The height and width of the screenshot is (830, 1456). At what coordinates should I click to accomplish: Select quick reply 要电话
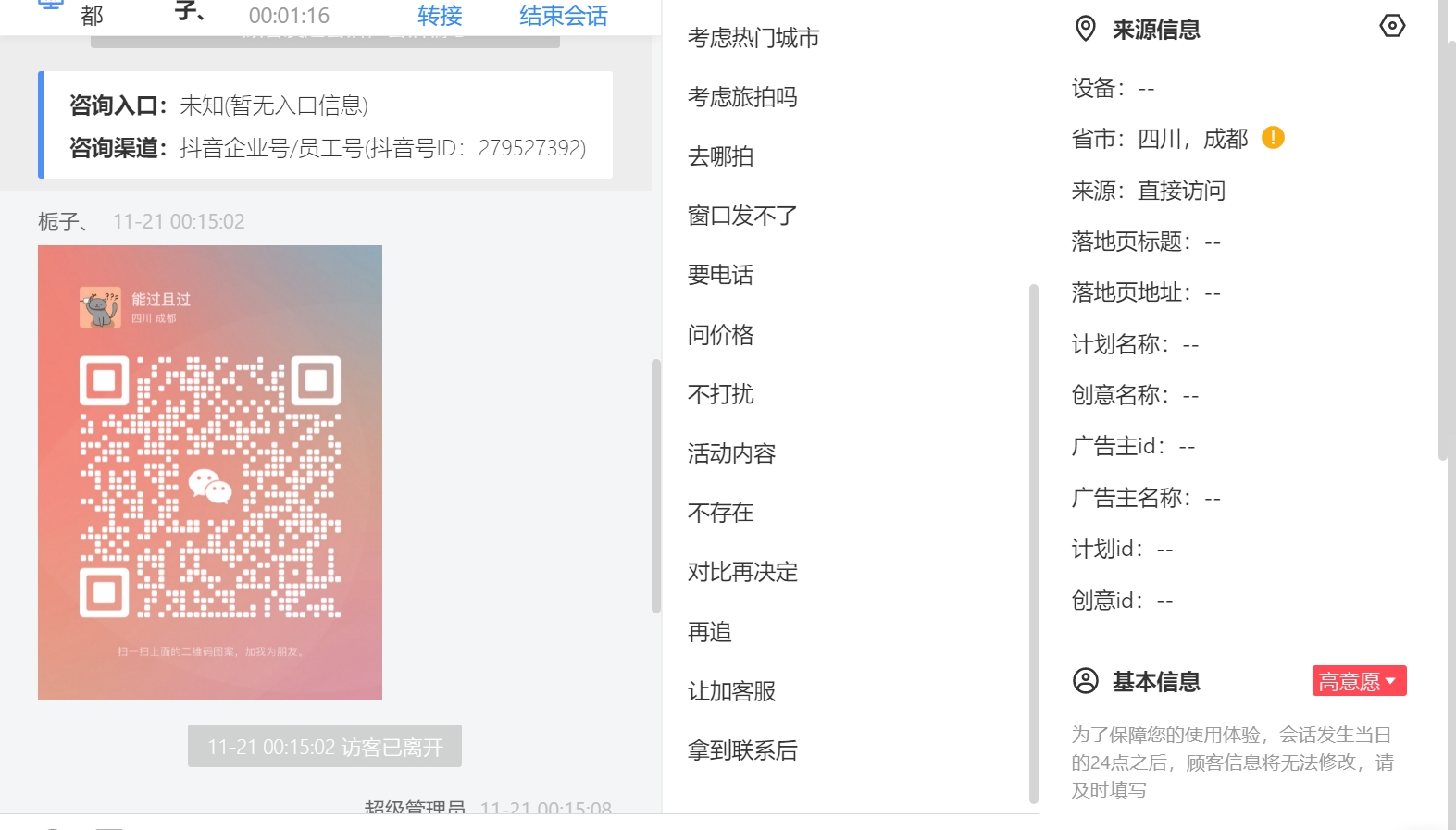[x=720, y=275]
